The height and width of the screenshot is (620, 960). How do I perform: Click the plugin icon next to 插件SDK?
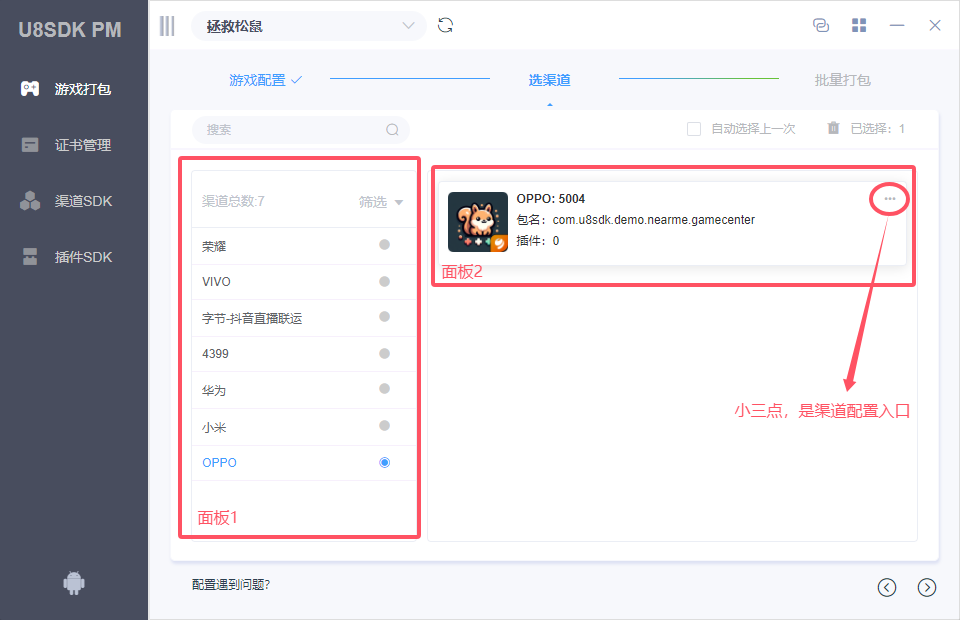(30, 257)
